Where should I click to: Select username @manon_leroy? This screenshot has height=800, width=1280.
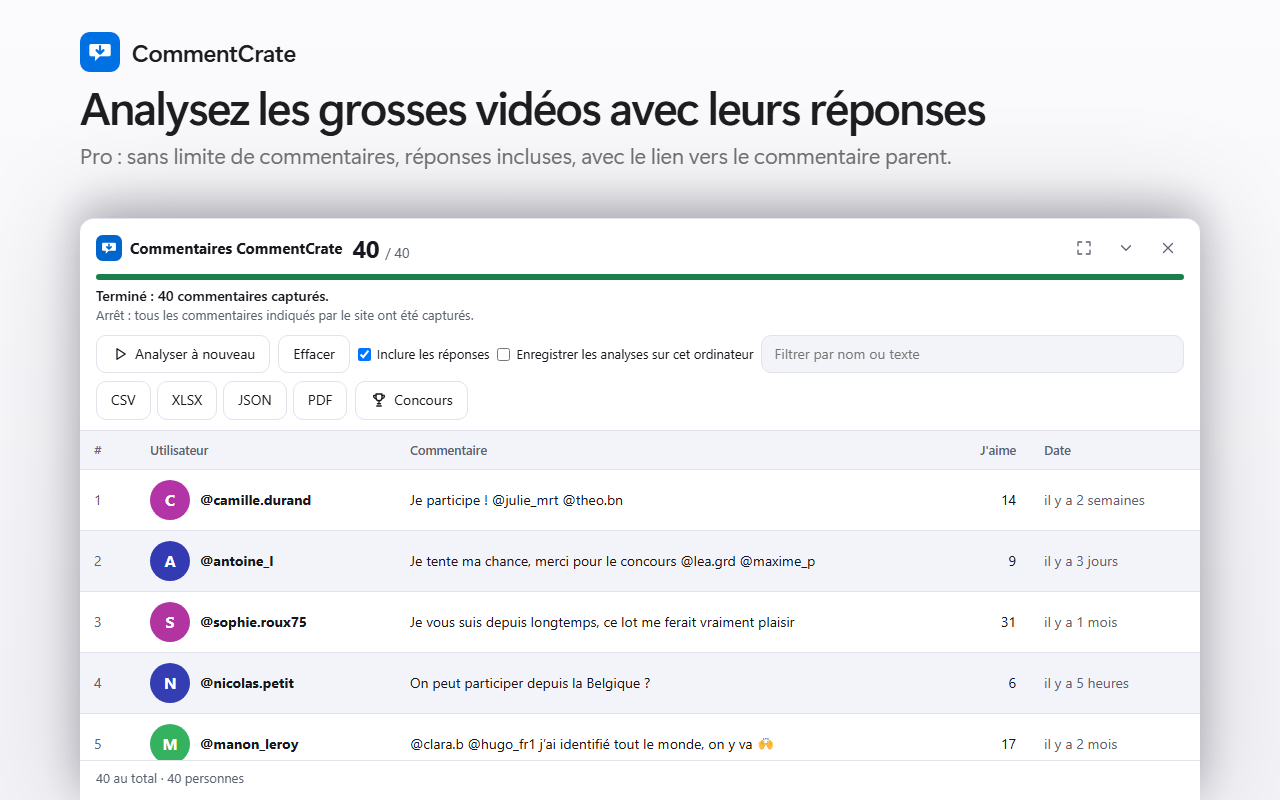[249, 744]
